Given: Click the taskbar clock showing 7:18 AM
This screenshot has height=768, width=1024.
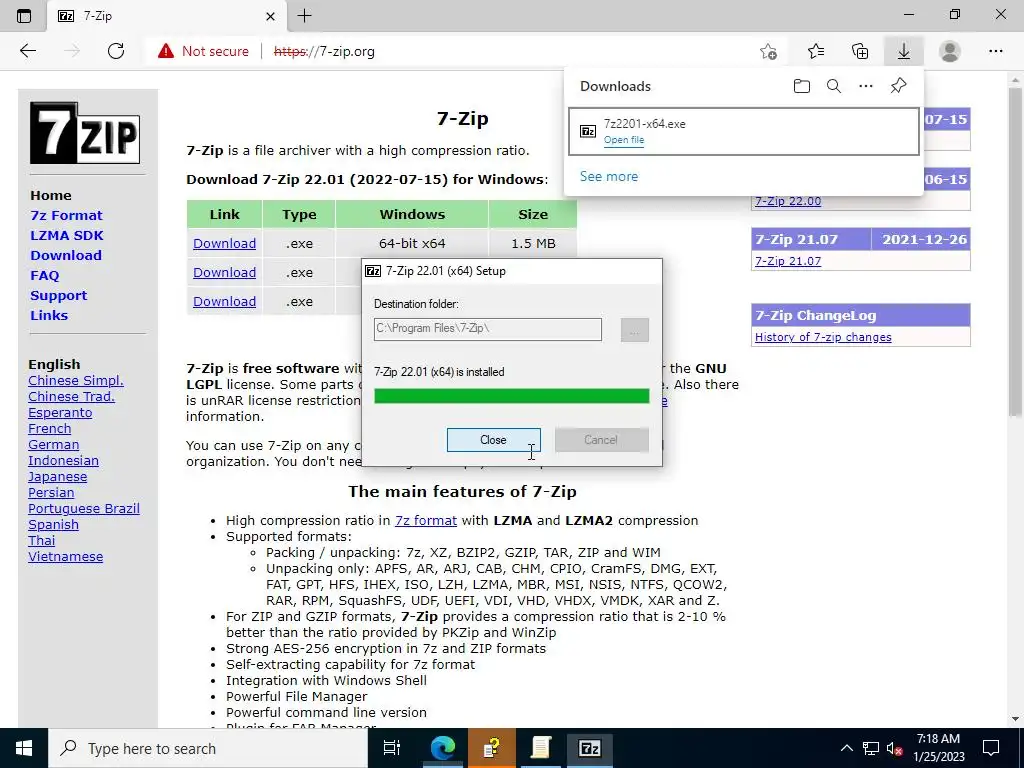Looking at the screenshot, I should coord(938,748).
